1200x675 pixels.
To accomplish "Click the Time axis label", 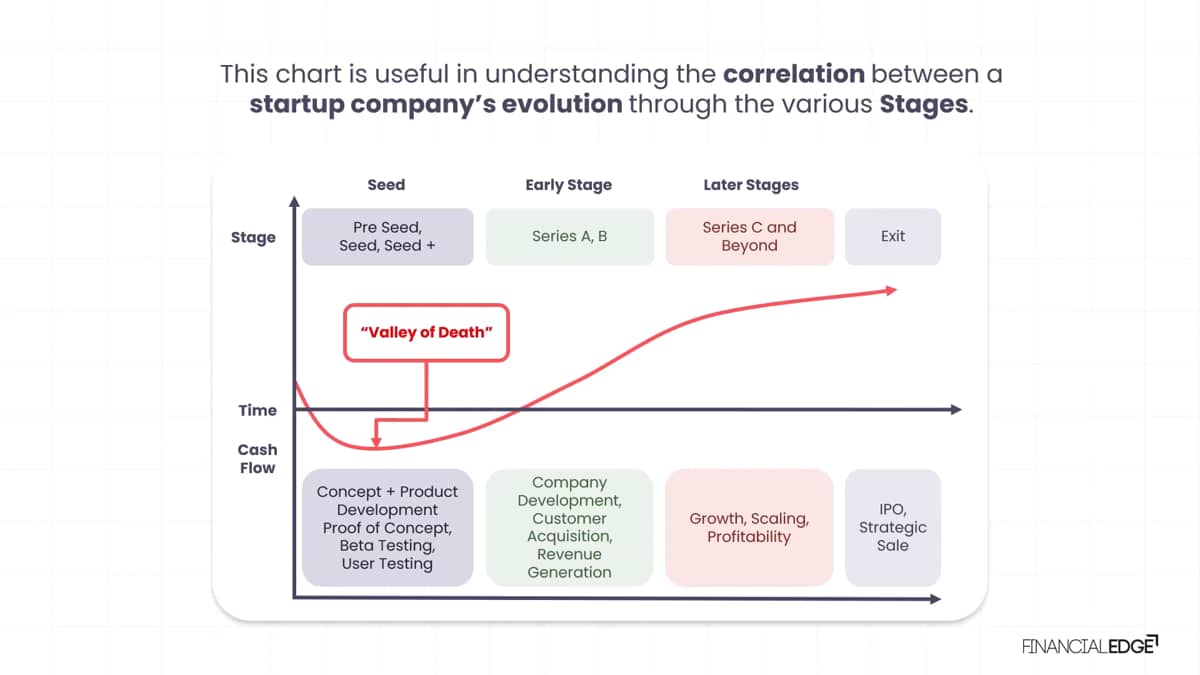I will [257, 410].
